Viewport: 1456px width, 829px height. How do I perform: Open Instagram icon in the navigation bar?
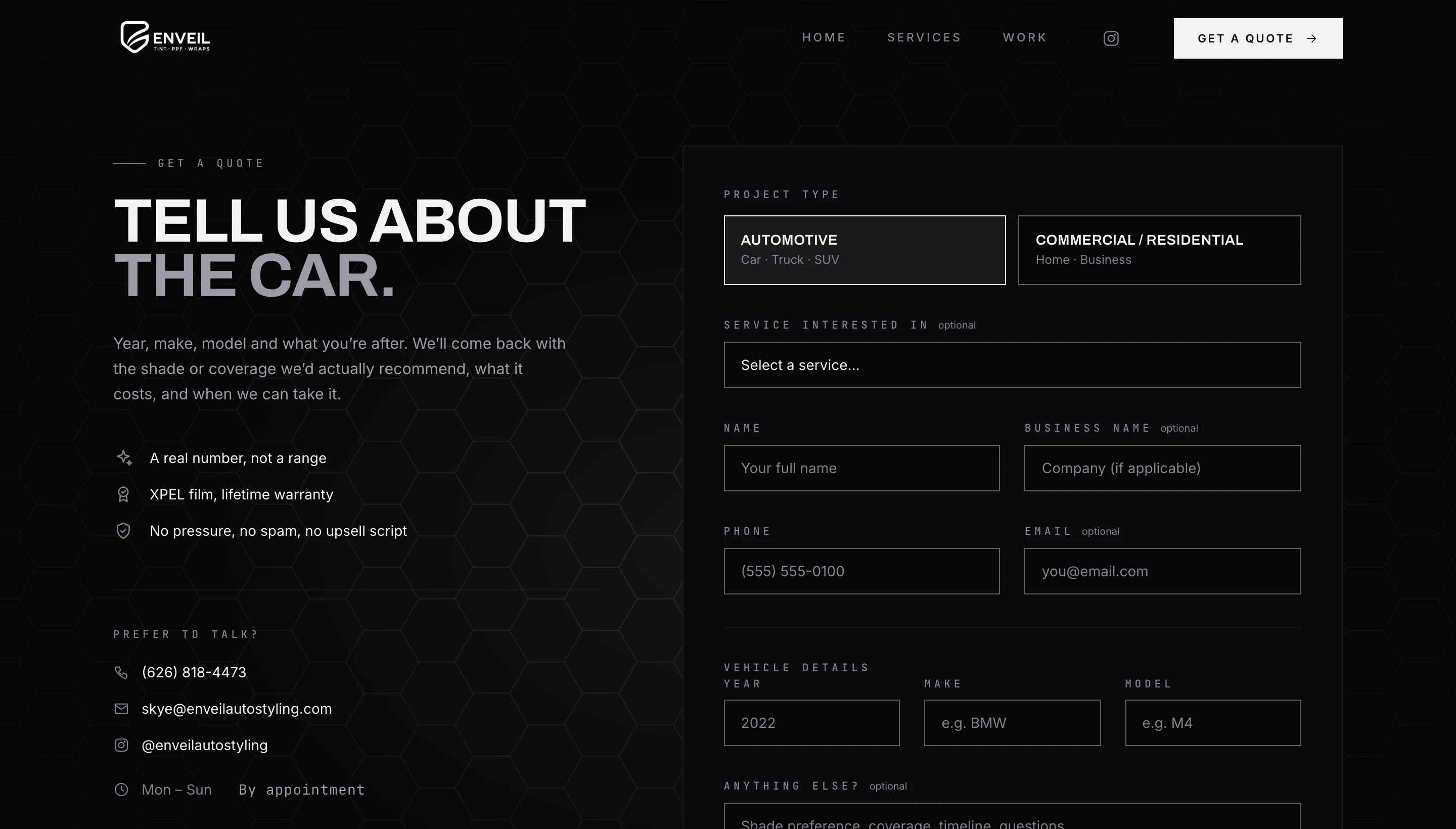1111,38
